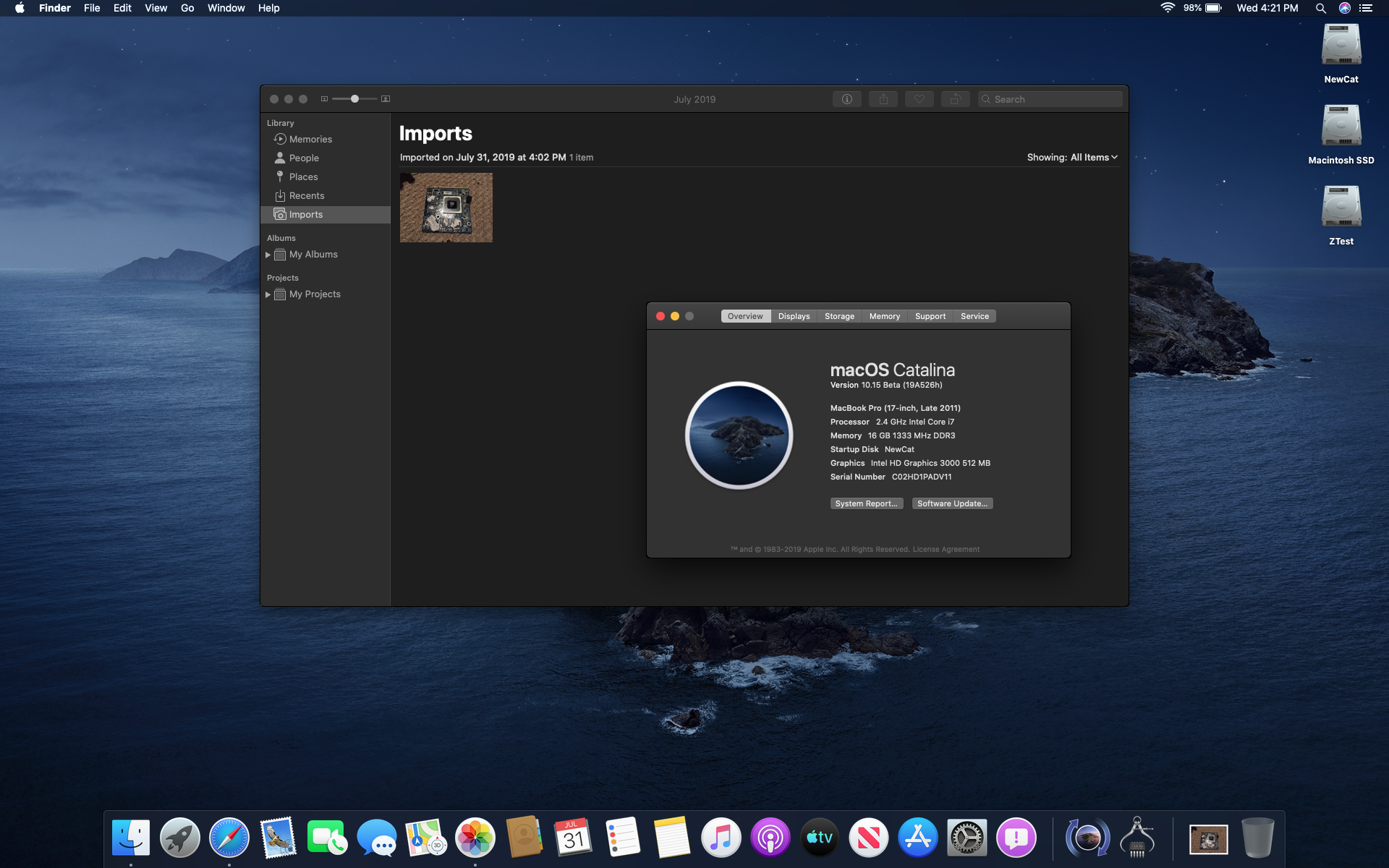Select People in the Library sidebar
Image resolution: width=1389 pixels, height=868 pixels.
[304, 158]
